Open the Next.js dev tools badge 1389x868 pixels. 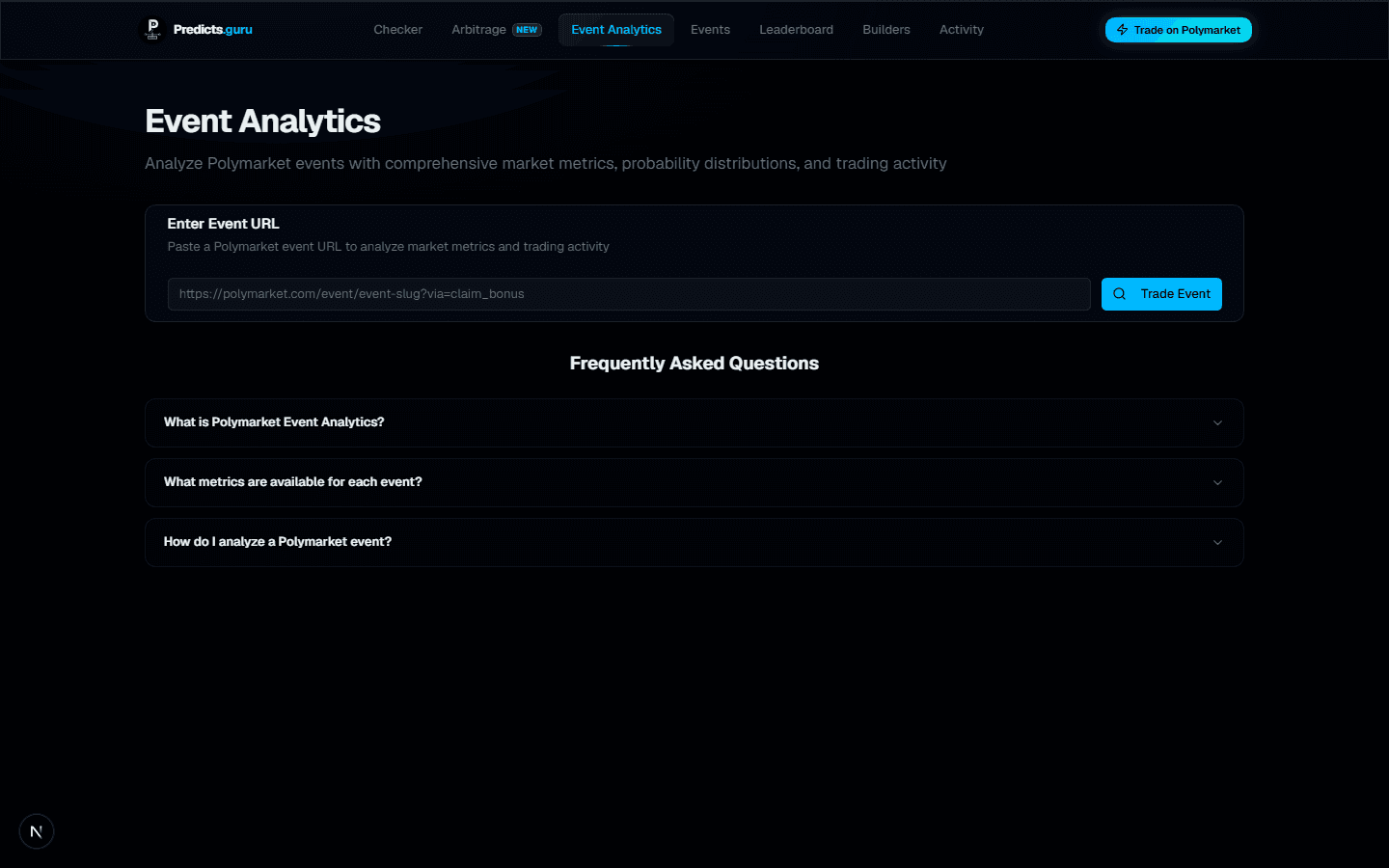click(37, 831)
